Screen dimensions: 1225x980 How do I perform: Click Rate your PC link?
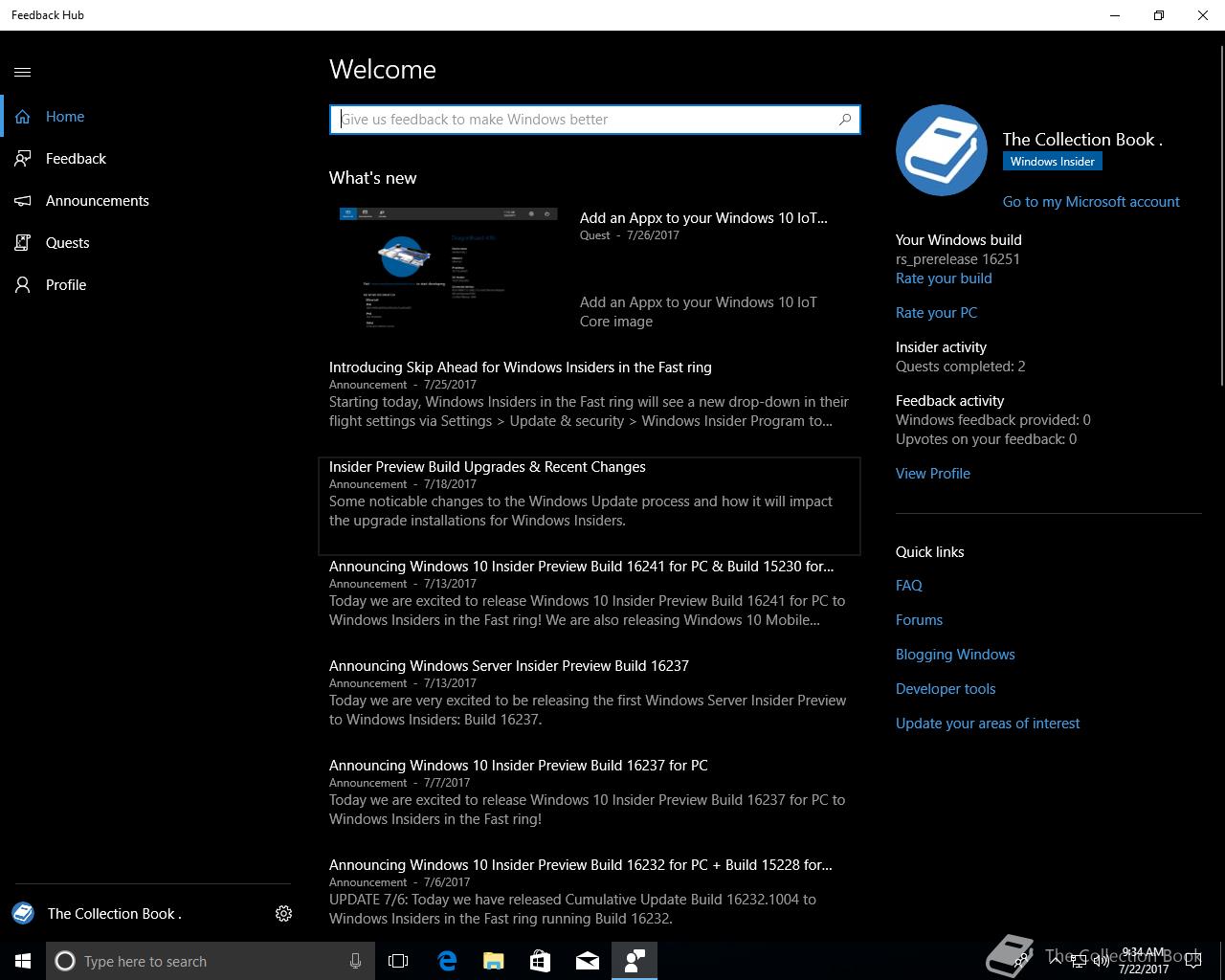pos(936,313)
